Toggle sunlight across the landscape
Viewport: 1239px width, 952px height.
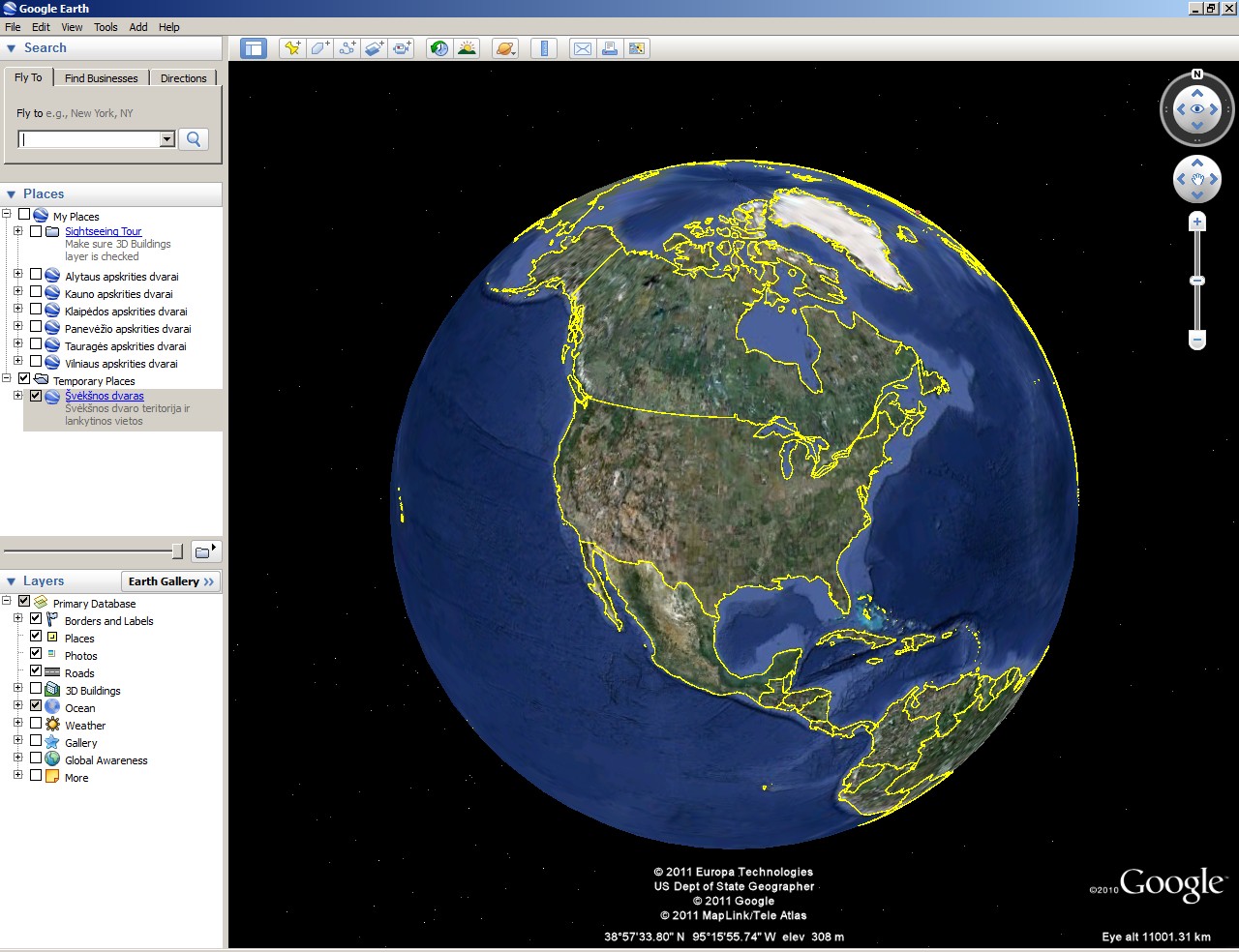467,48
